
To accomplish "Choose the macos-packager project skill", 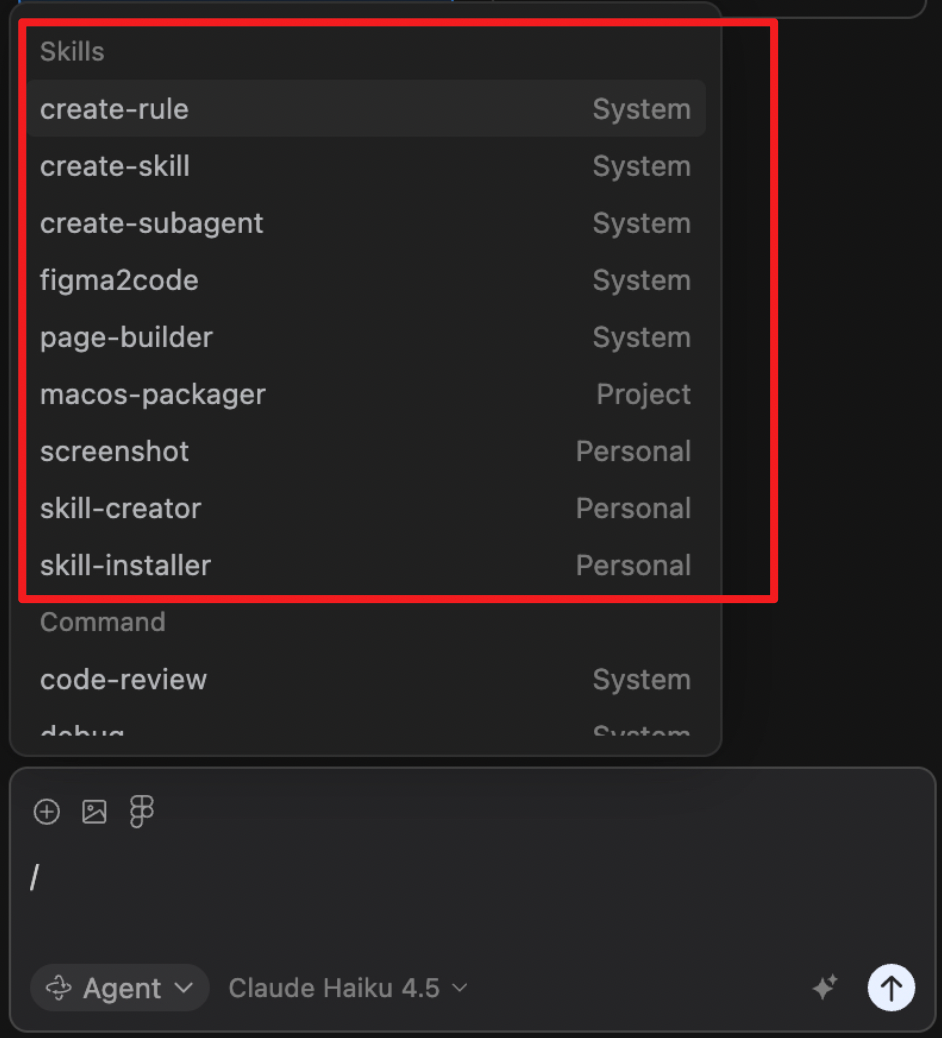I will point(365,394).
